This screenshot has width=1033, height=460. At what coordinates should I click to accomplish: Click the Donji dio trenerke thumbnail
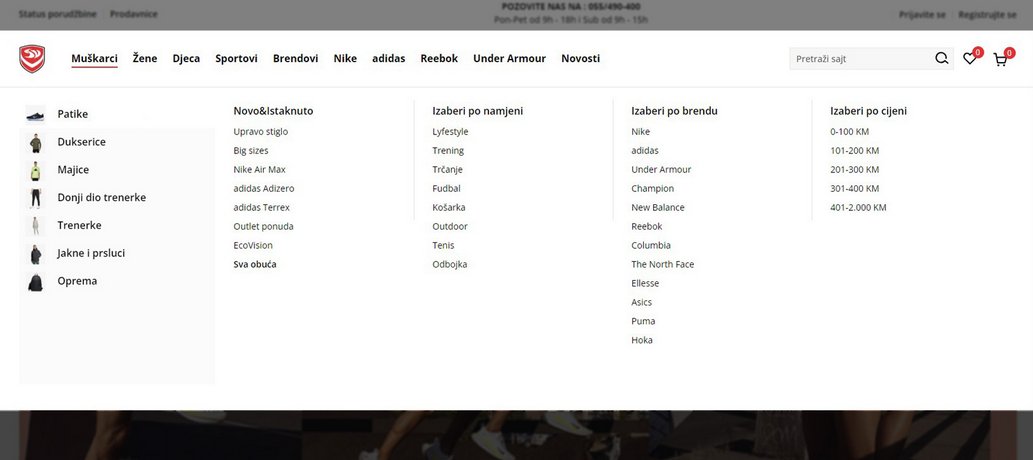click(x=36, y=198)
